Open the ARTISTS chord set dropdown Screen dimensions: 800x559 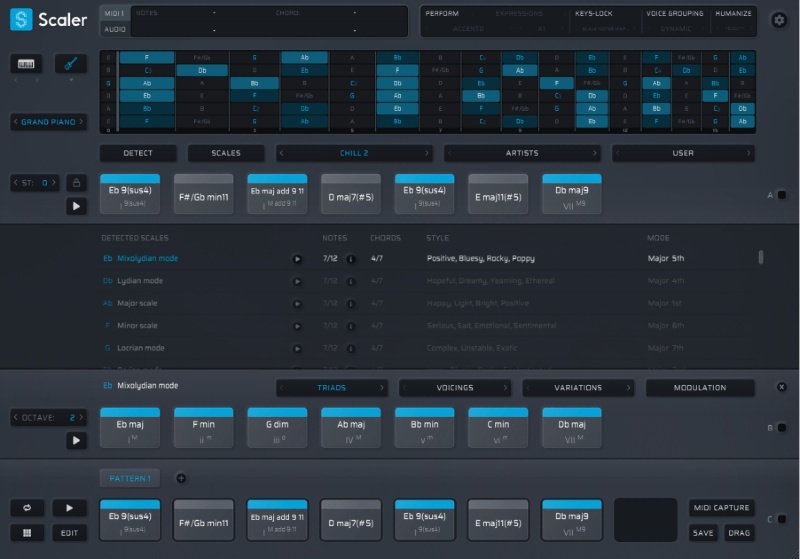(x=522, y=153)
